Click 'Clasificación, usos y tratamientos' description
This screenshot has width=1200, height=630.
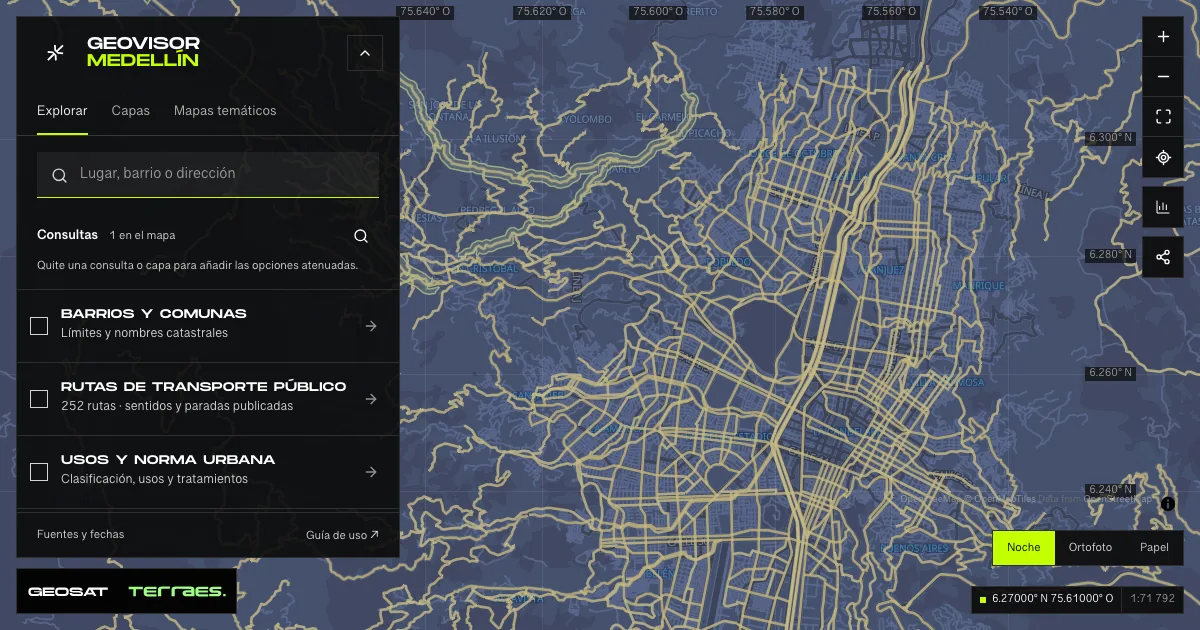tap(154, 479)
